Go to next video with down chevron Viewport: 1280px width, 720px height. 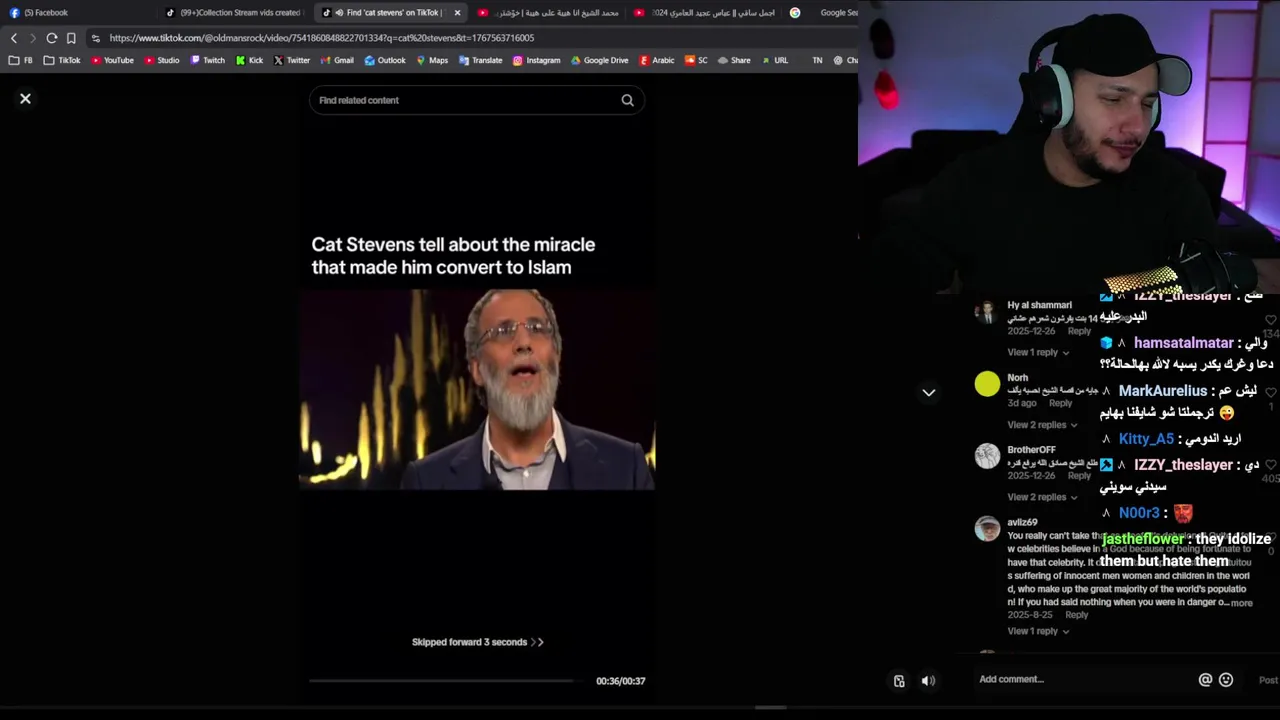[x=928, y=393]
